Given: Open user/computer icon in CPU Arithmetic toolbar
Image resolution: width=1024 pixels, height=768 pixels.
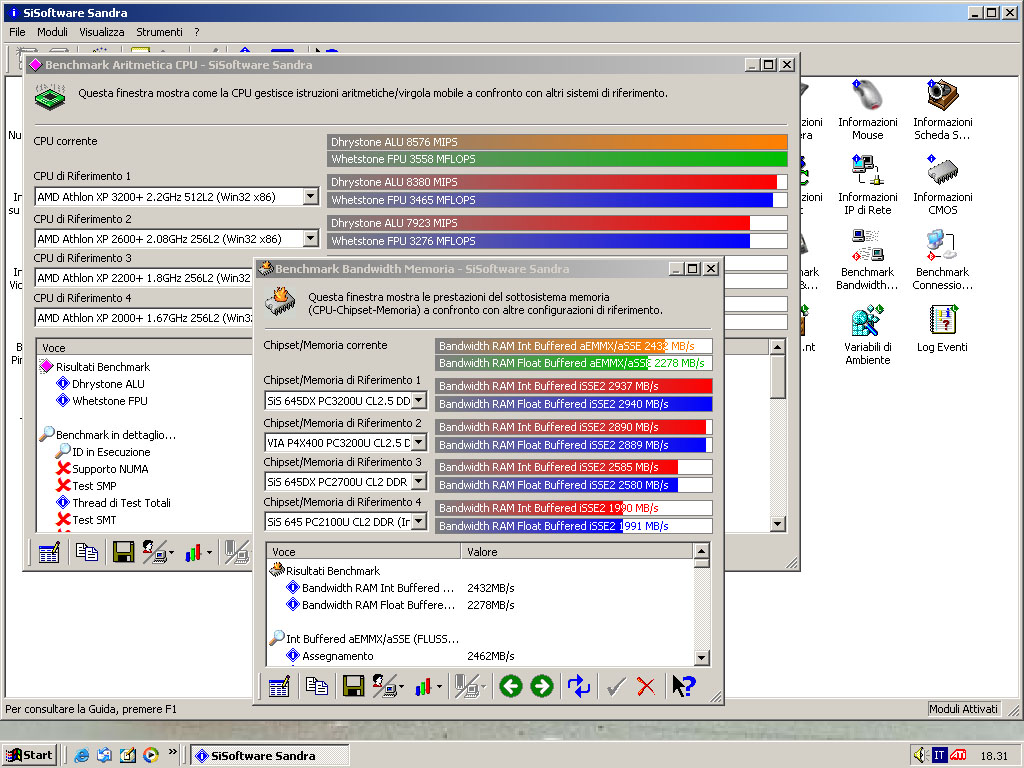Looking at the screenshot, I should [x=155, y=553].
